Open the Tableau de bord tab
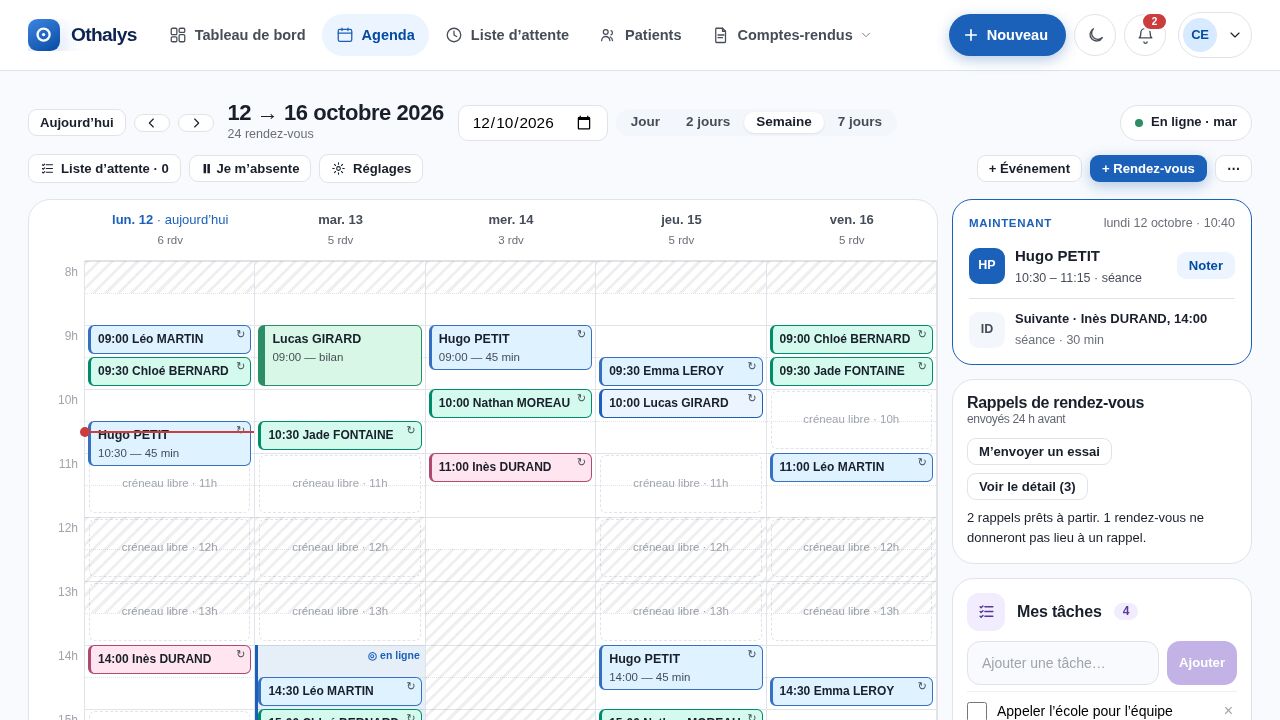 tap(237, 35)
